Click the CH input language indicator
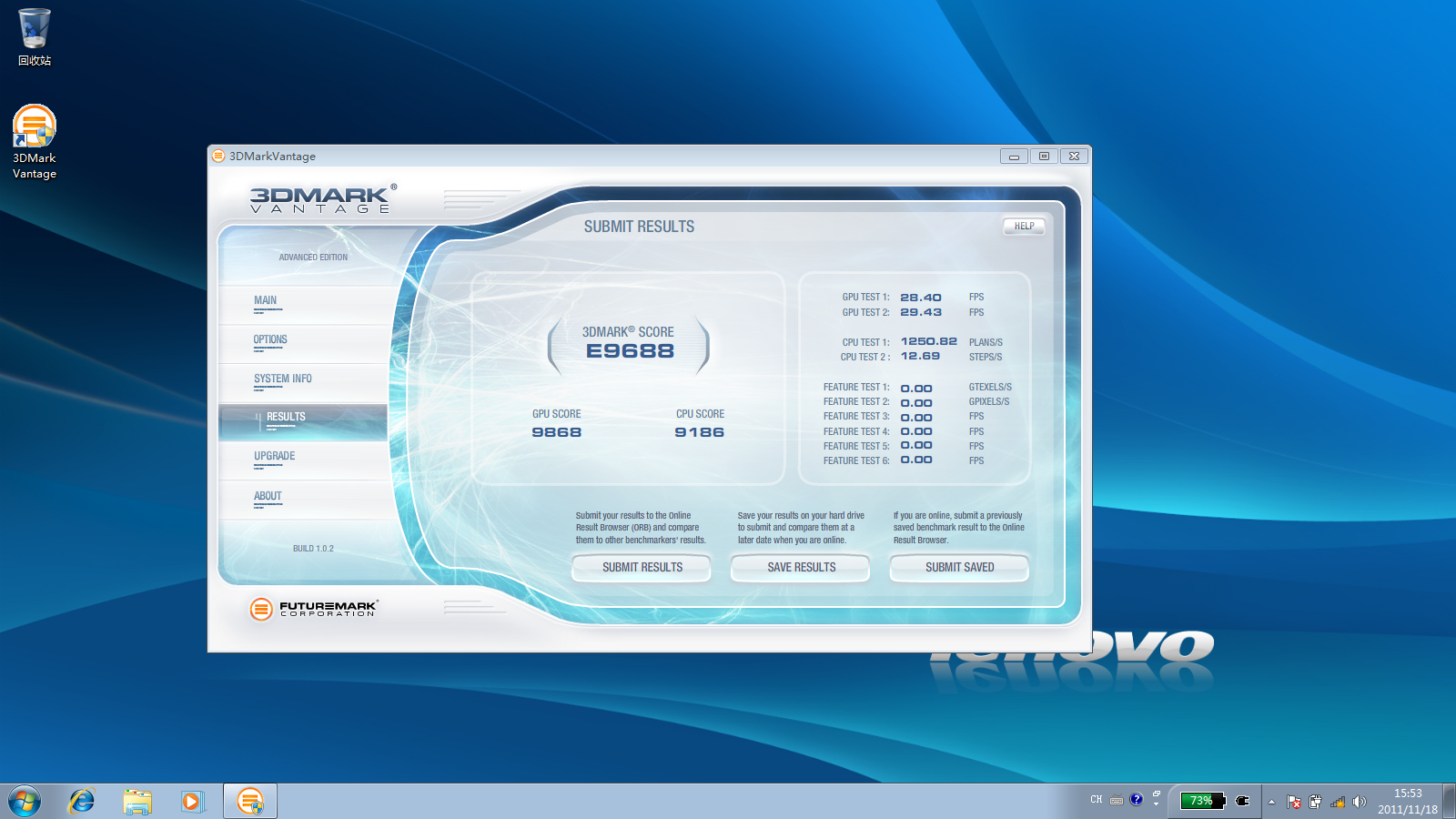This screenshot has width=1456, height=819. (1096, 800)
